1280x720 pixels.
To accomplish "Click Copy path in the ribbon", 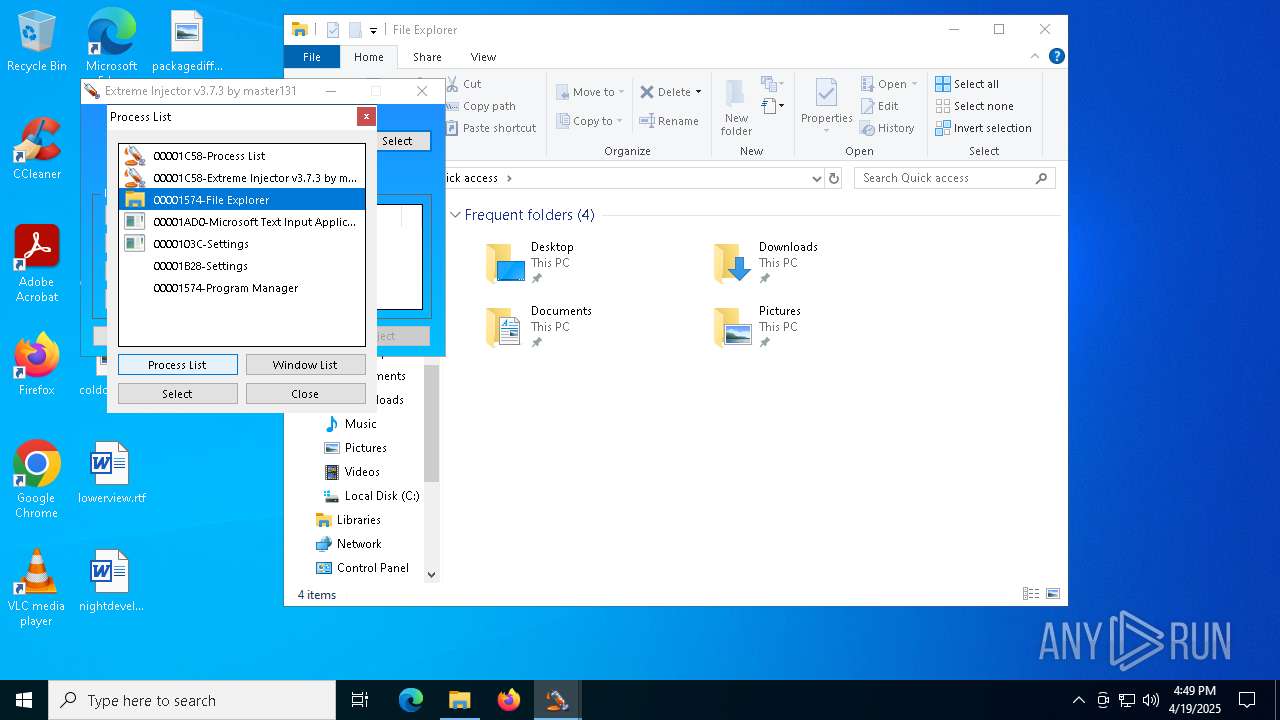I will coord(489,106).
